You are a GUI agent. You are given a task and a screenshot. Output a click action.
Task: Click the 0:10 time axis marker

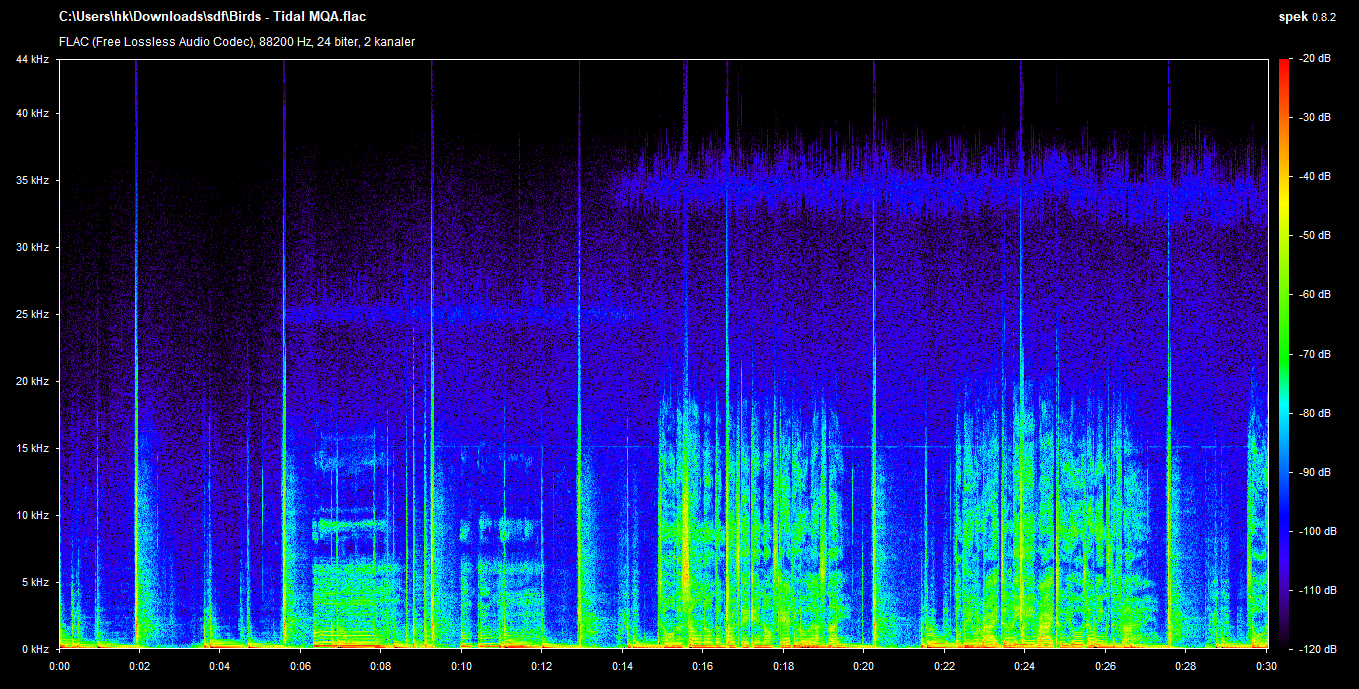pos(462,666)
